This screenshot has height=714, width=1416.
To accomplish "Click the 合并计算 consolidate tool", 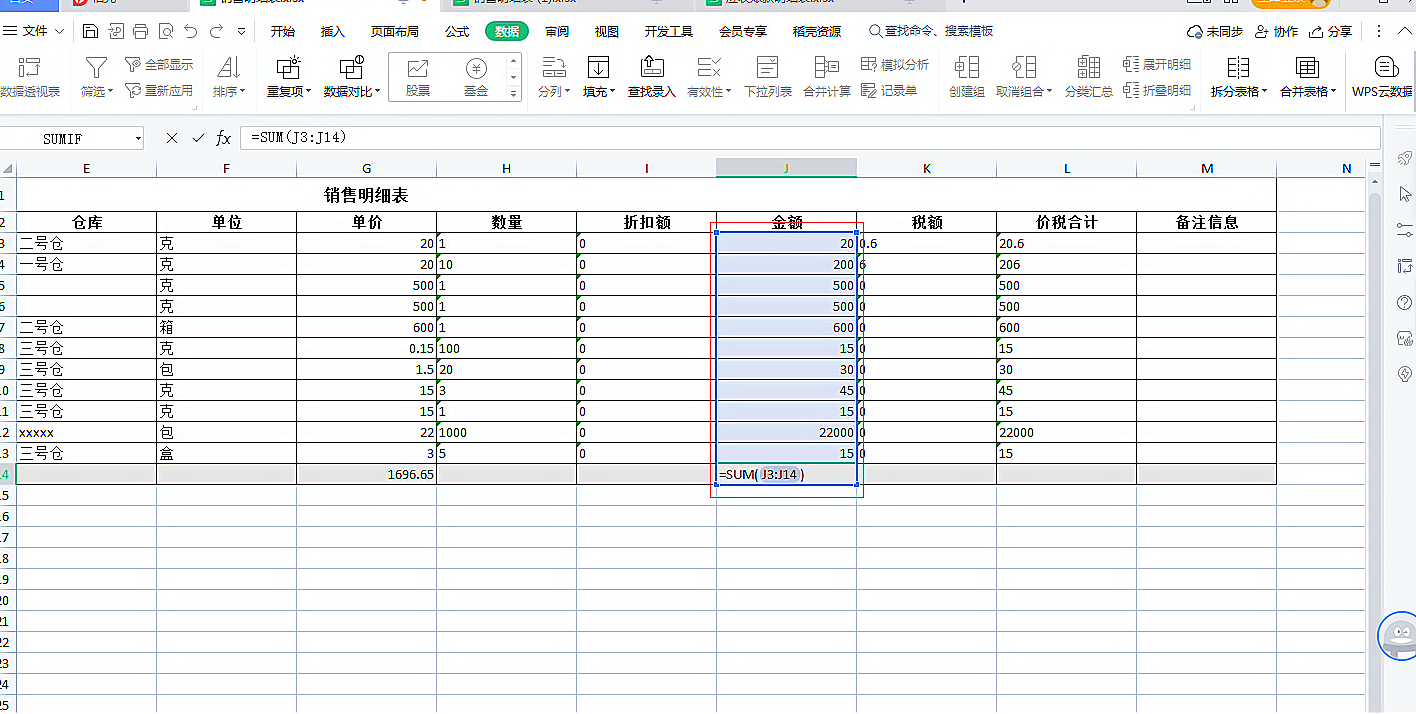I will [827, 78].
